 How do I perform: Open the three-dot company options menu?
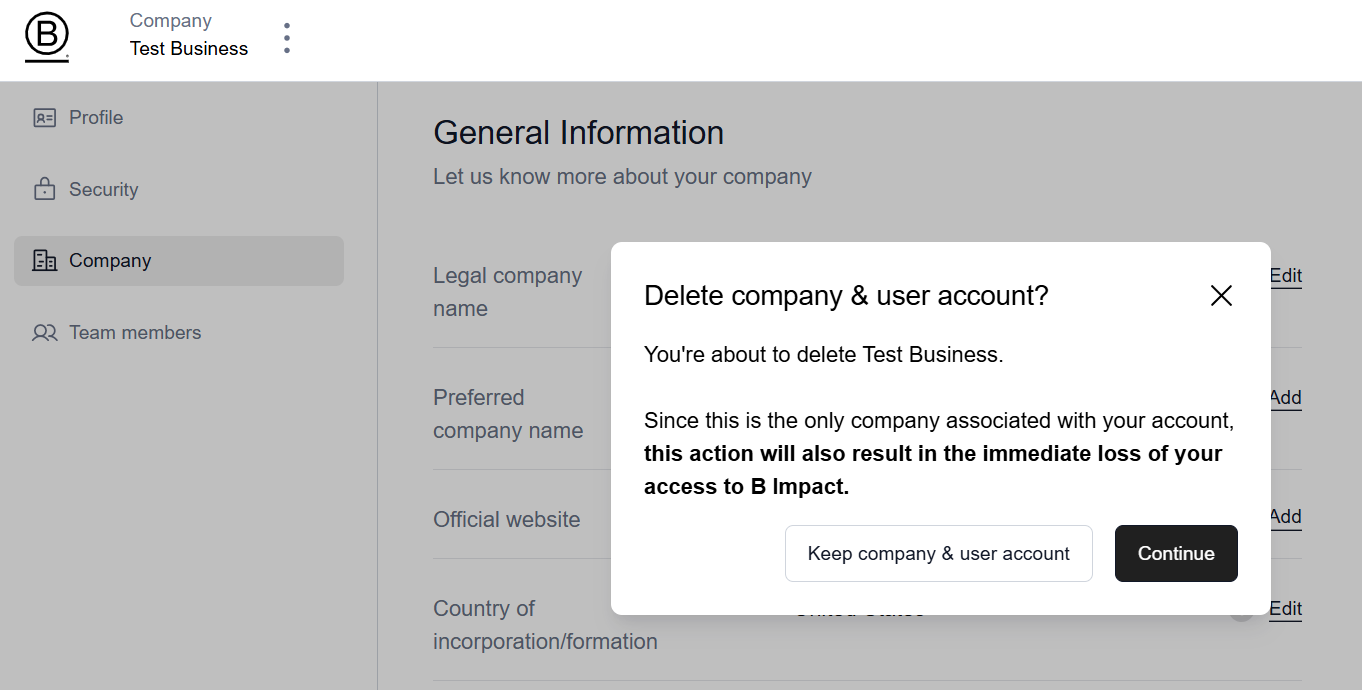click(x=287, y=38)
